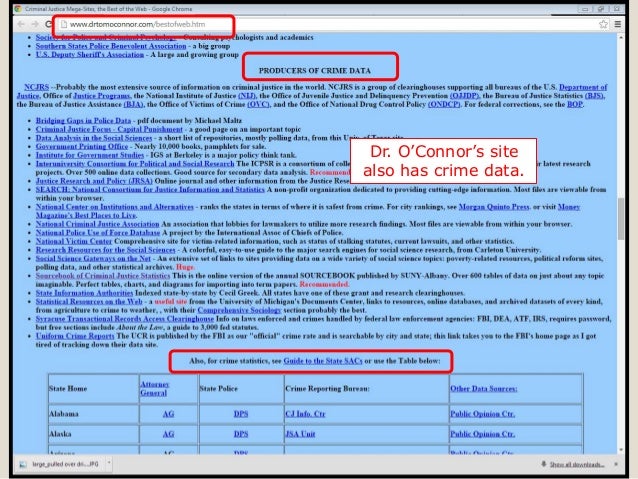This screenshot has width=638, height=479.
Task: Close the downloads bar
Action: pyautogui.click(x=616, y=464)
